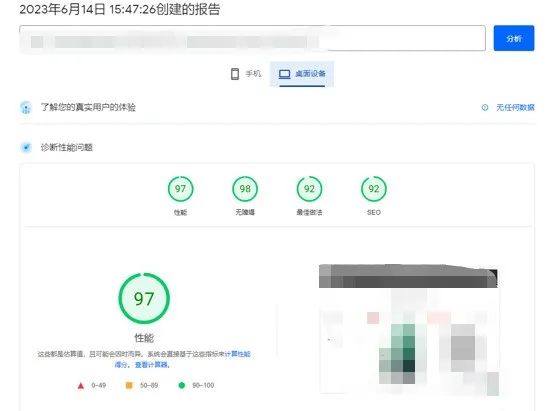Open the 查看计算器 calculator link

(x=151, y=365)
